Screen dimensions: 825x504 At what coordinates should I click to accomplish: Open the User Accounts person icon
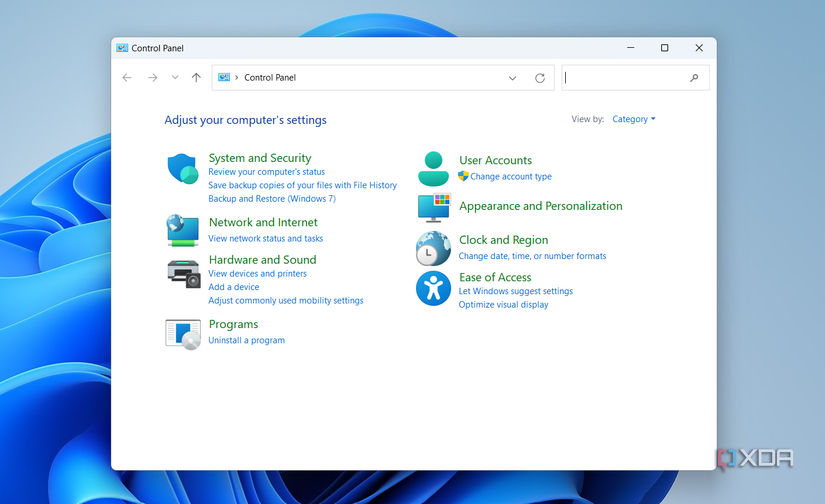(x=433, y=168)
